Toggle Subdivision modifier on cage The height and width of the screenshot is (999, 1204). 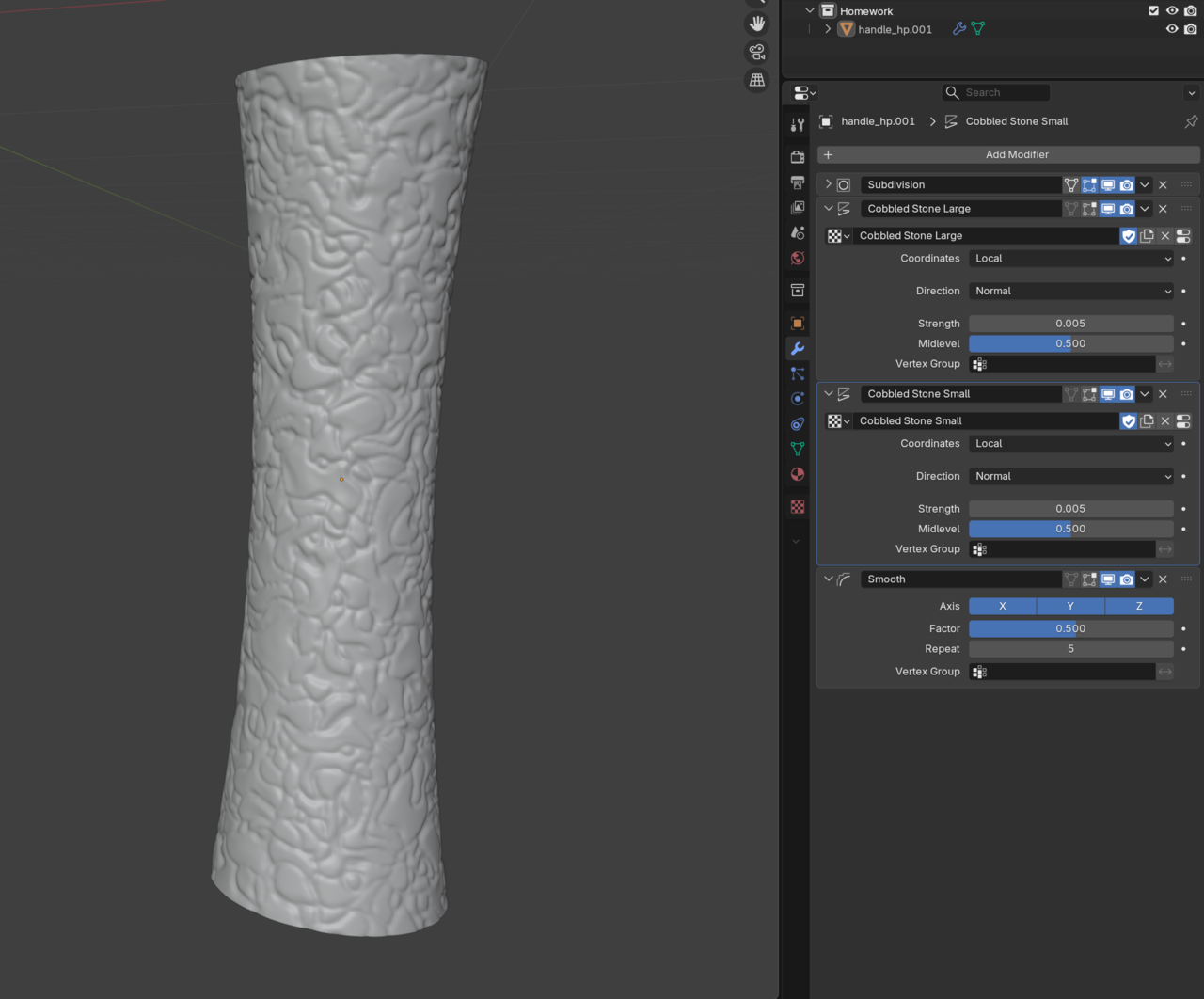coord(1071,185)
